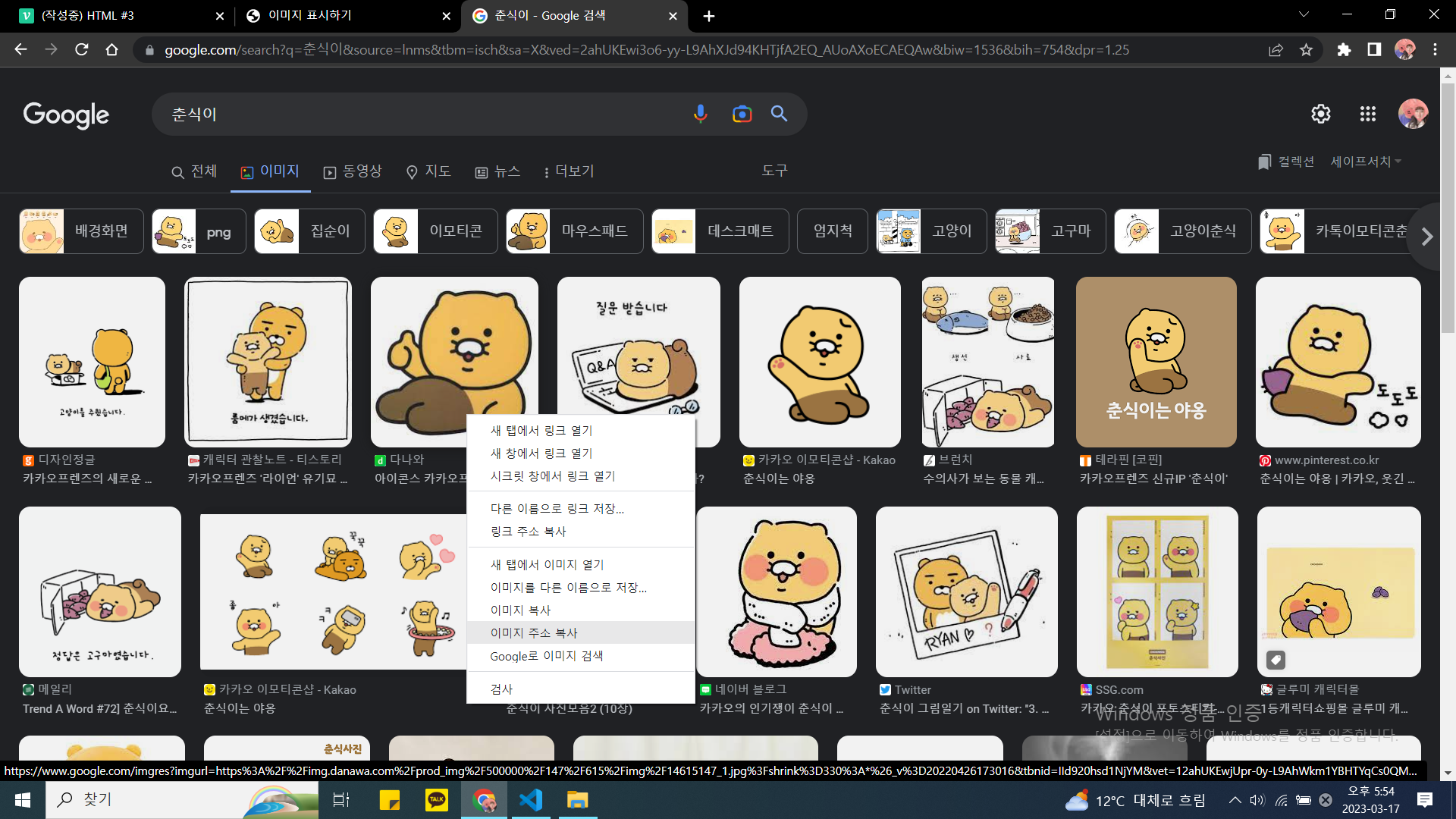This screenshot has width=1456, height=819.
Task: Open Chrome extensions puzzle icon
Action: pos(1344,50)
